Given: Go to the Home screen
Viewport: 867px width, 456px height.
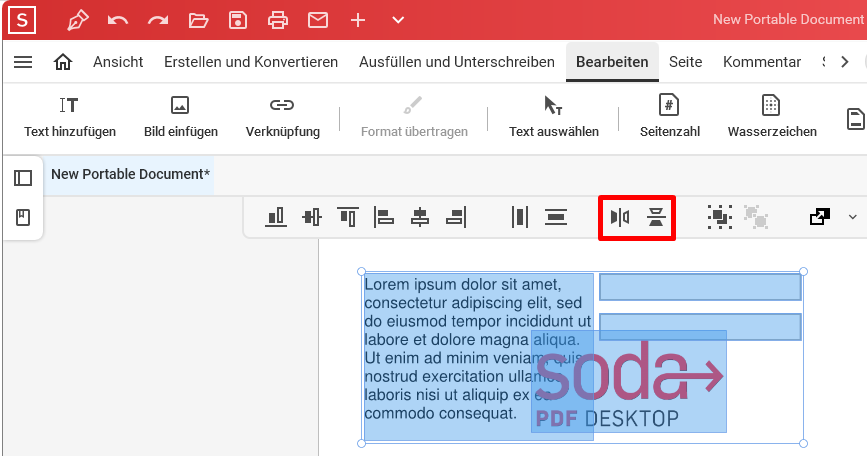Looking at the screenshot, I should [x=62, y=62].
